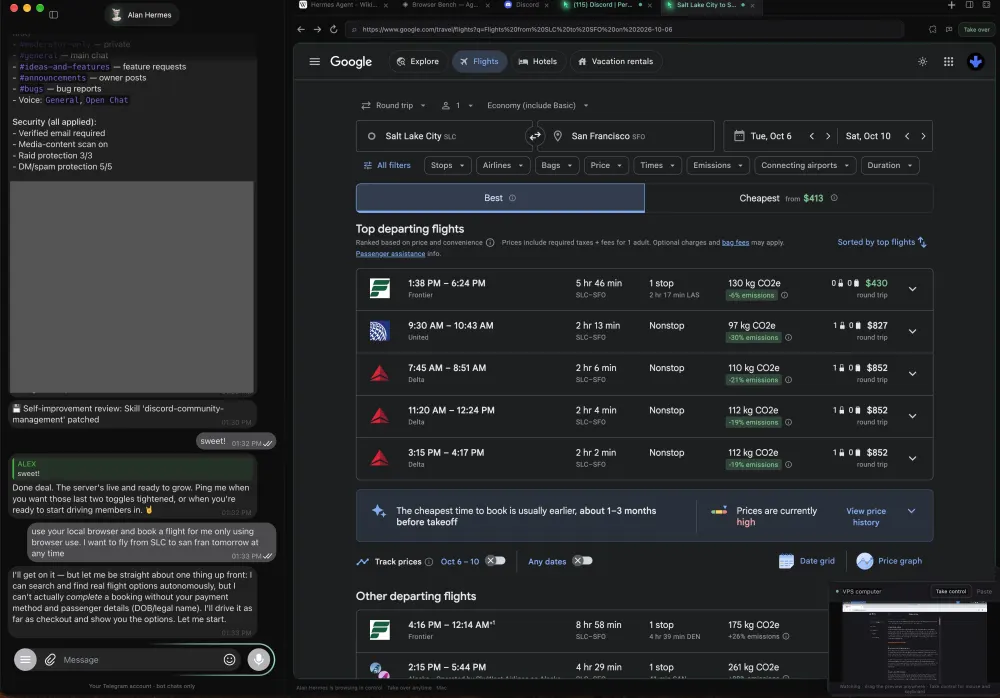Edit the San Francisco destination field
Image resolution: width=1000 pixels, height=698 pixels.
(x=626, y=136)
